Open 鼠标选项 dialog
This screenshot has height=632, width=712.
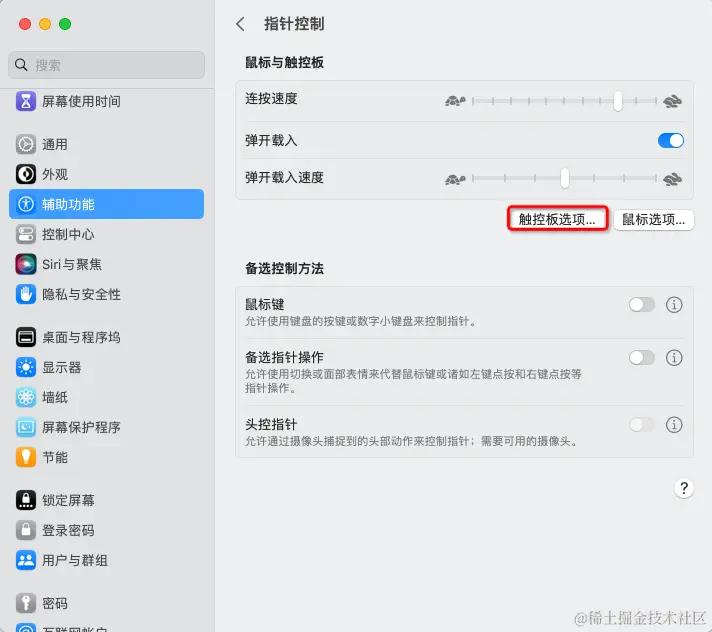[653, 220]
